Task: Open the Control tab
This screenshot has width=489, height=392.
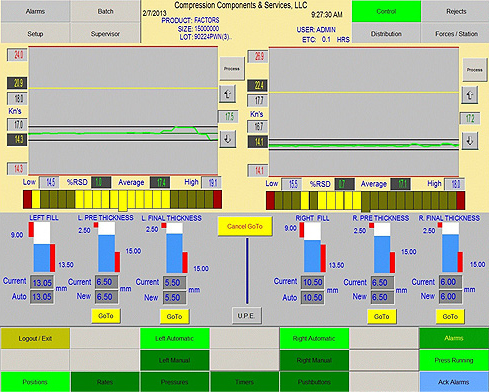Action: [386, 11]
